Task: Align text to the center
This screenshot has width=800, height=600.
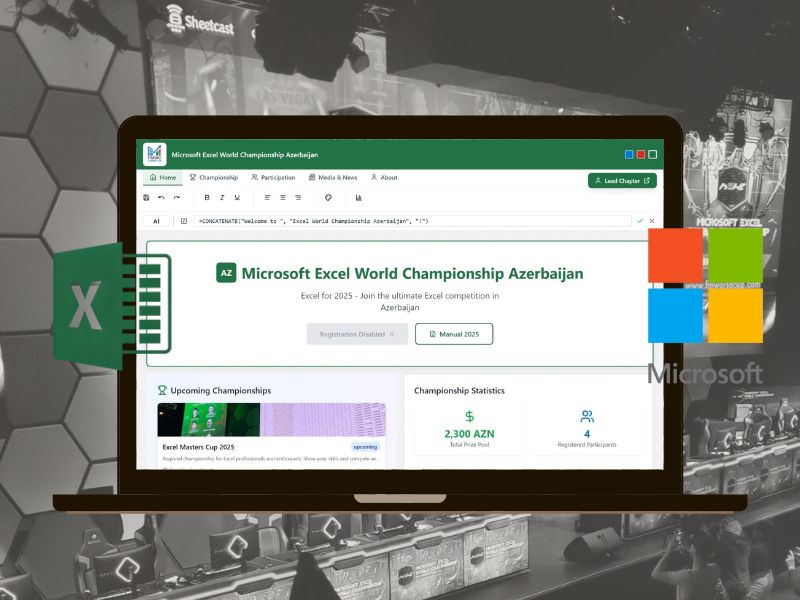Action: [283, 197]
